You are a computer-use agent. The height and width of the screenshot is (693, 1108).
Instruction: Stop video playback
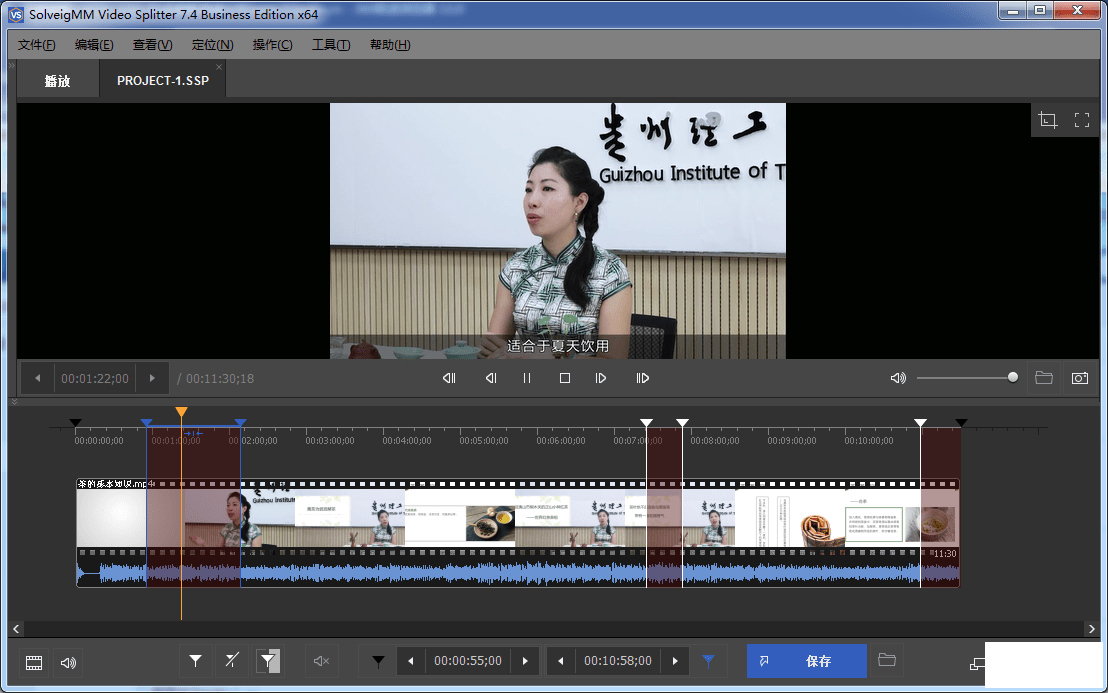point(565,378)
